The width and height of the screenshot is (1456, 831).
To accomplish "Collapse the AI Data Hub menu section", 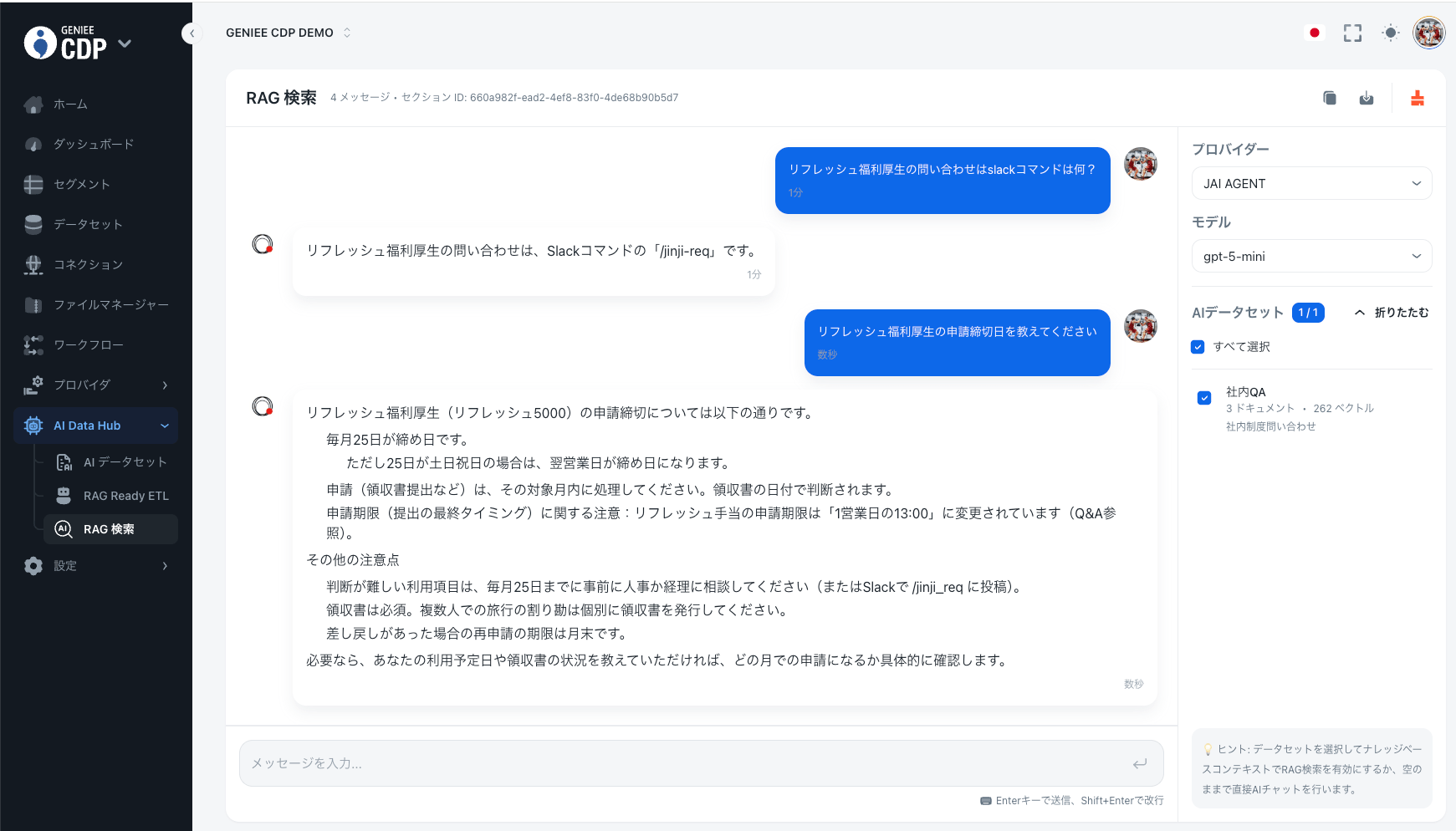I will [x=165, y=426].
